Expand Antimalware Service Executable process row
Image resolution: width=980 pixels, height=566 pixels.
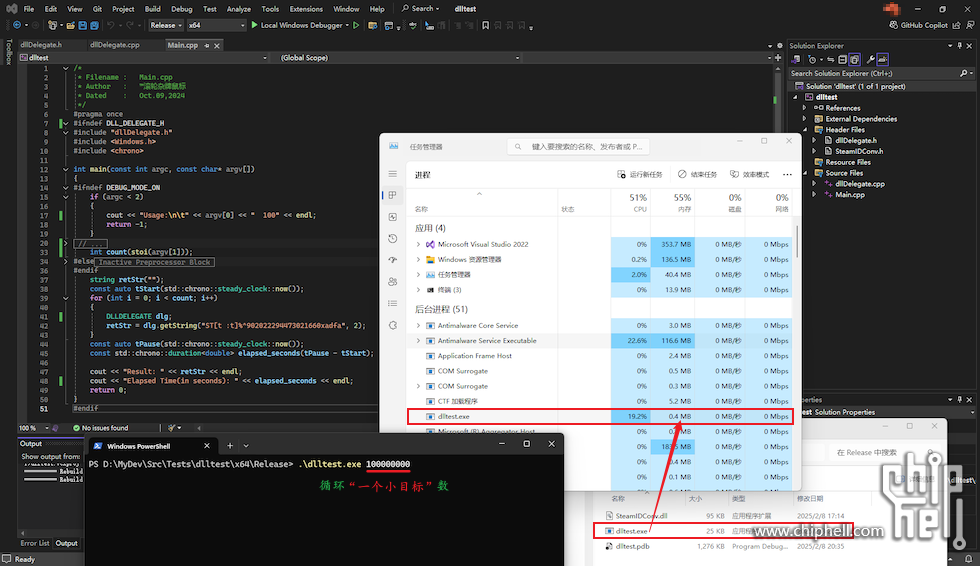418,340
